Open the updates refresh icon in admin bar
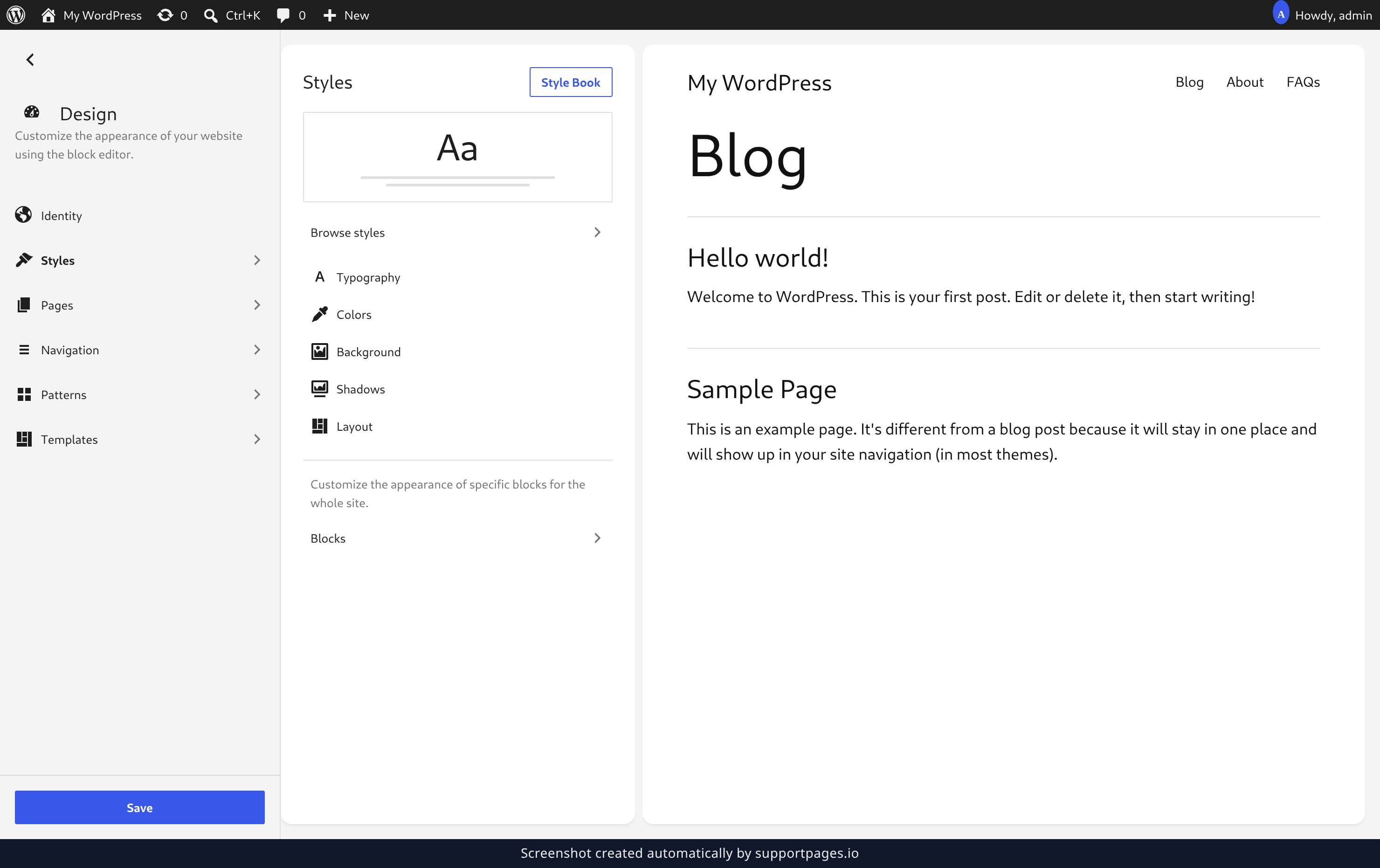 (165, 15)
